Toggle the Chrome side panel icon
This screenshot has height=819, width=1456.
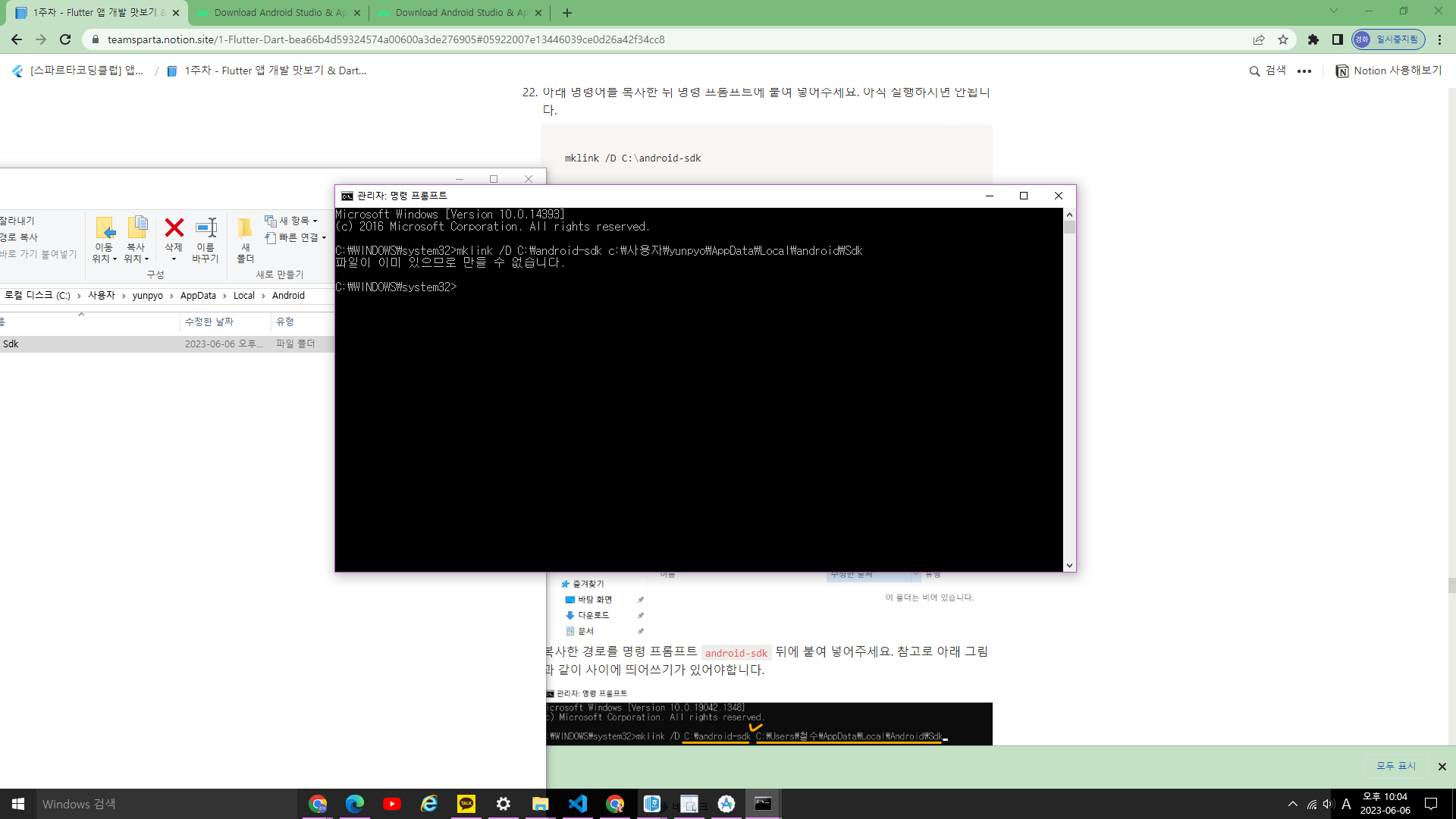pyautogui.click(x=1338, y=39)
